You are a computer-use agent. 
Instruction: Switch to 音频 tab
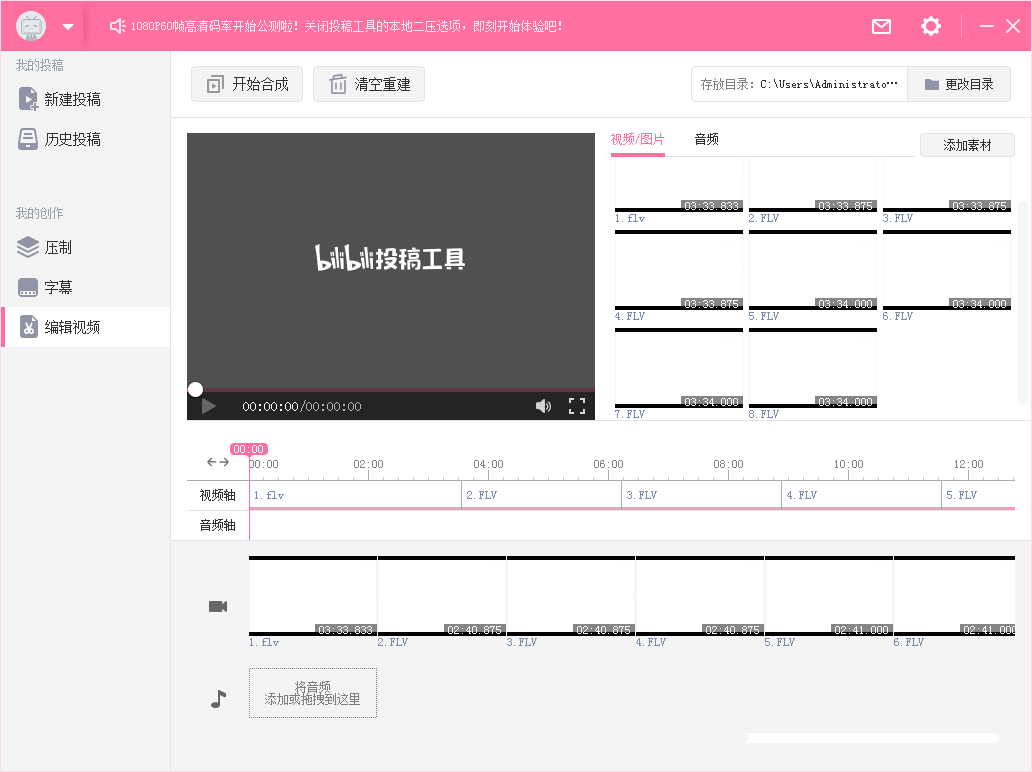[x=706, y=140]
